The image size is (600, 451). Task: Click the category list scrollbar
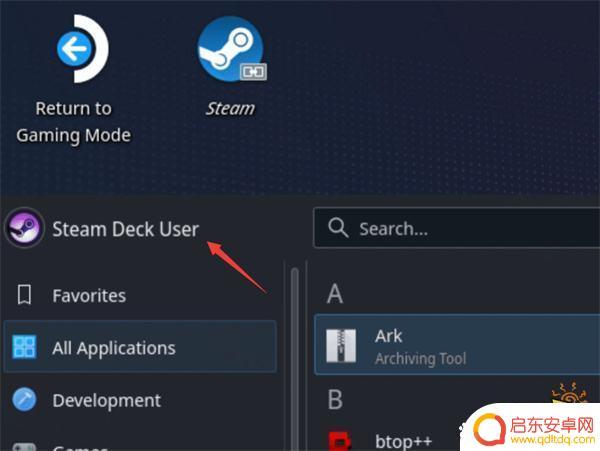(x=295, y=358)
